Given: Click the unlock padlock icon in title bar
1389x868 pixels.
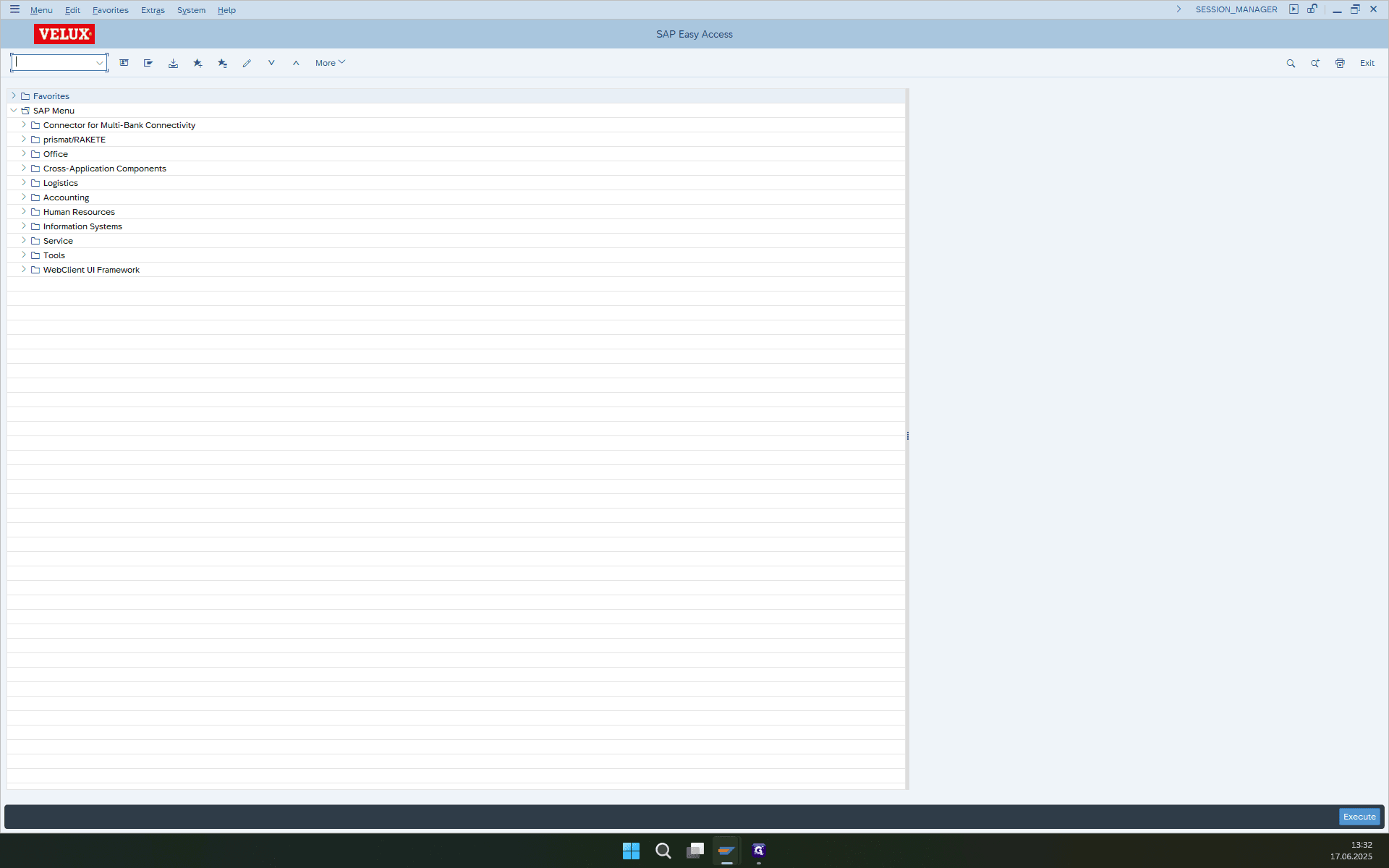Looking at the screenshot, I should pos(1312,9).
